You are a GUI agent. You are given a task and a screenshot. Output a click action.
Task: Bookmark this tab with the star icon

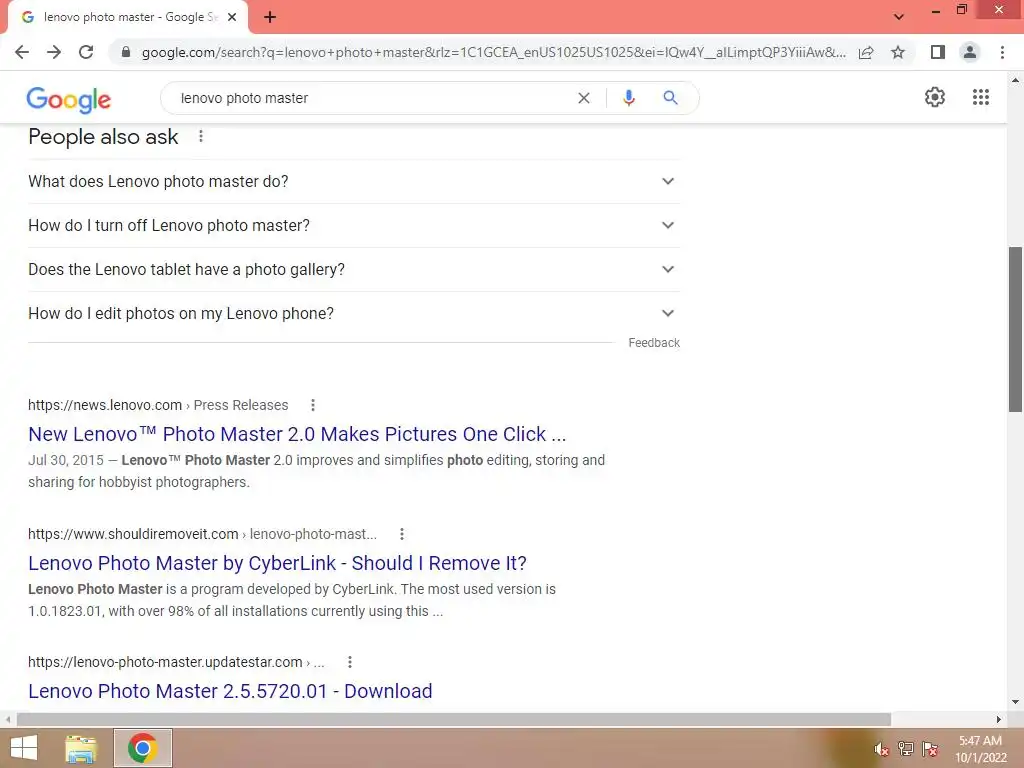click(898, 52)
